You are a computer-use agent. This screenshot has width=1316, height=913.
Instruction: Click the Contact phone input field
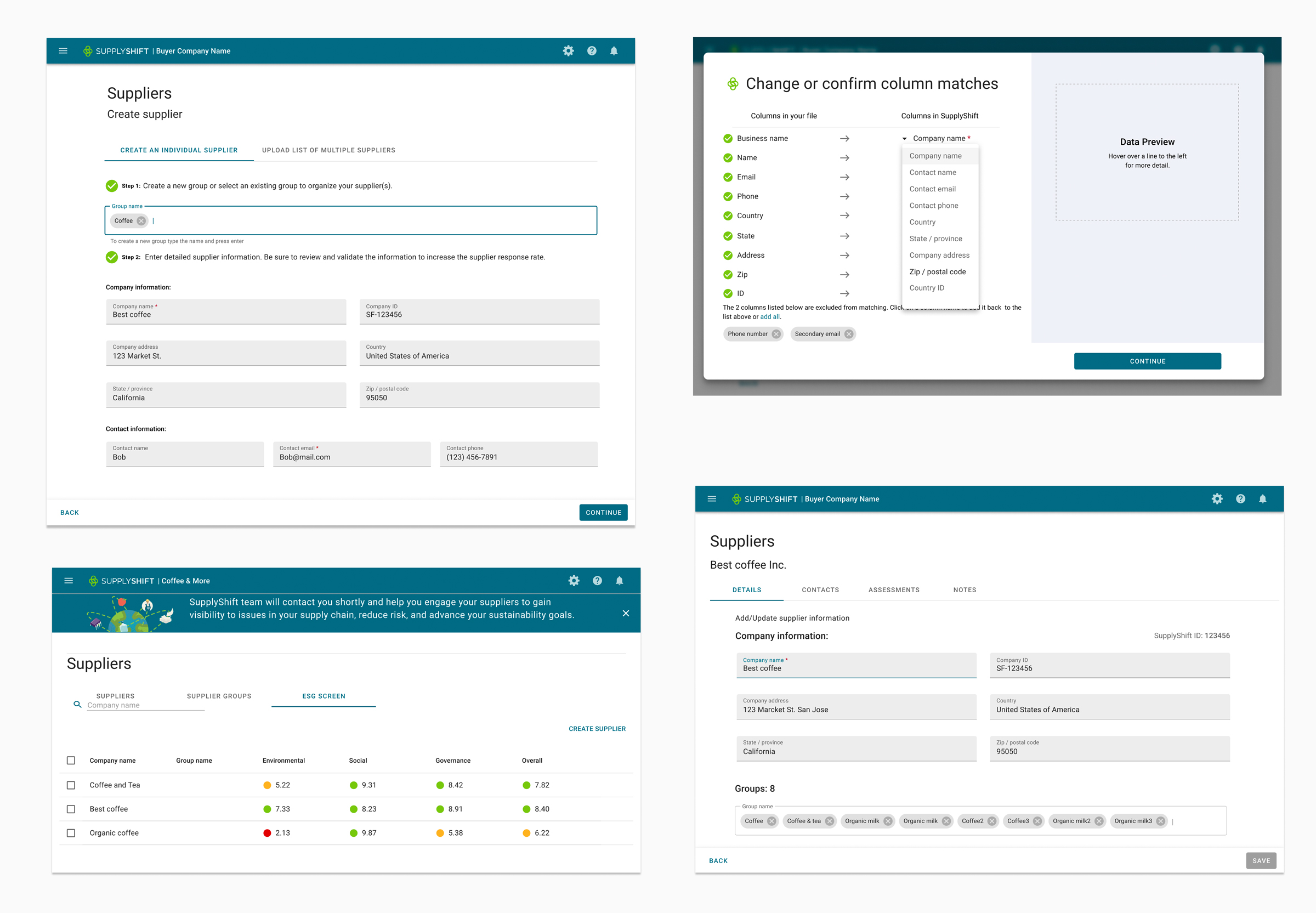click(518, 454)
